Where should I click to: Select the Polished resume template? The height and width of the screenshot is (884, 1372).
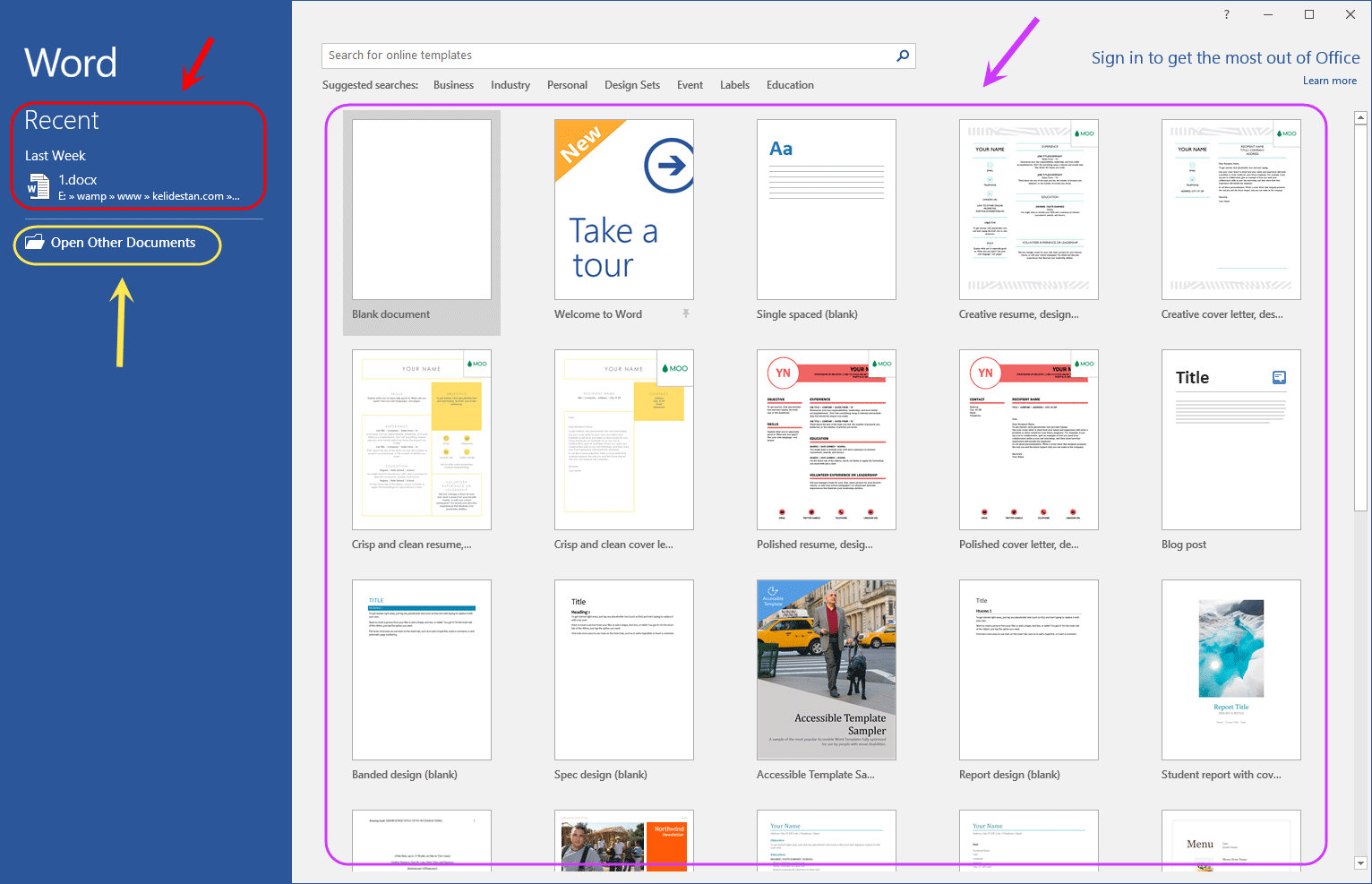(827, 440)
